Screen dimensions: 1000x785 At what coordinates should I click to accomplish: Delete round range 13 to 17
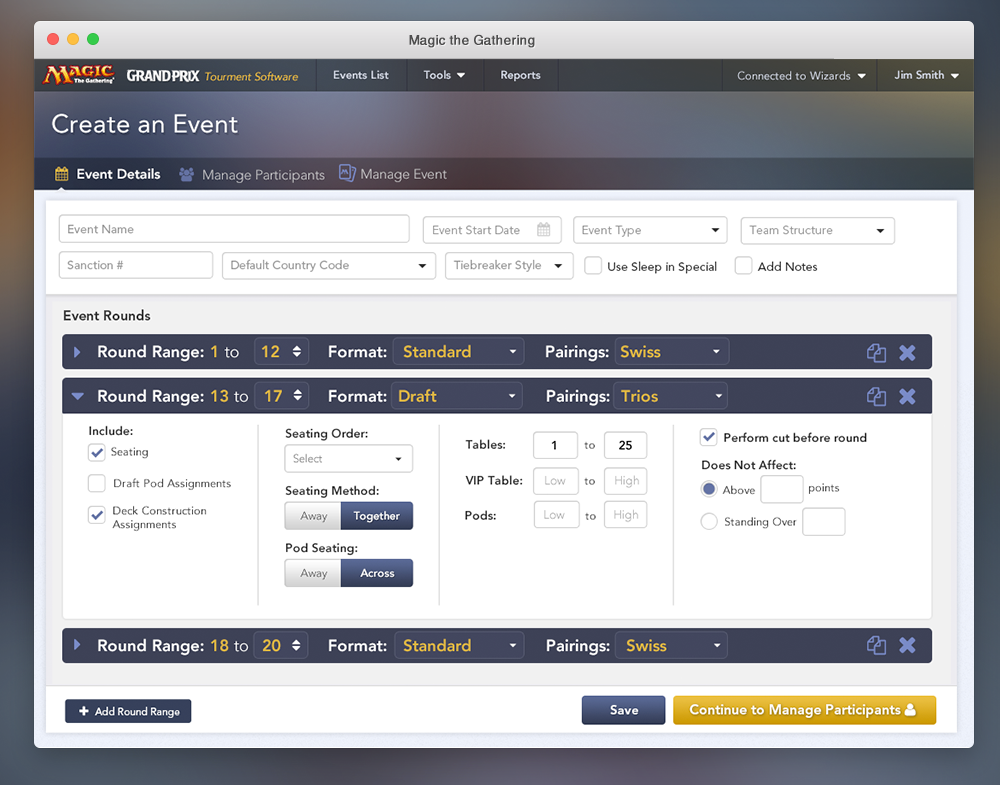(x=907, y=397)
